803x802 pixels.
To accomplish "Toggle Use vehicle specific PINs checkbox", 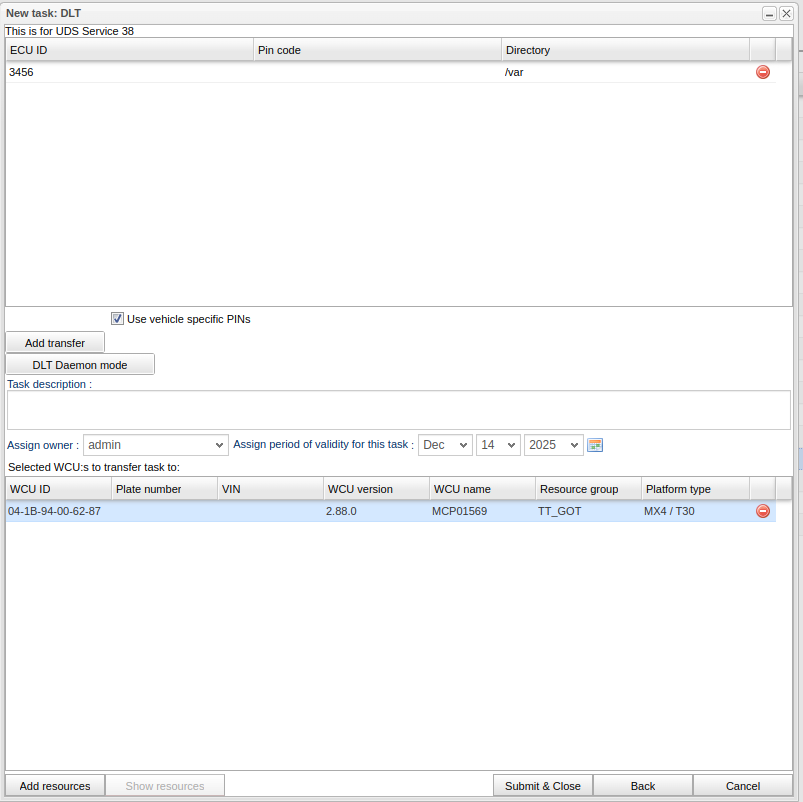I will (x=117, y=319).
